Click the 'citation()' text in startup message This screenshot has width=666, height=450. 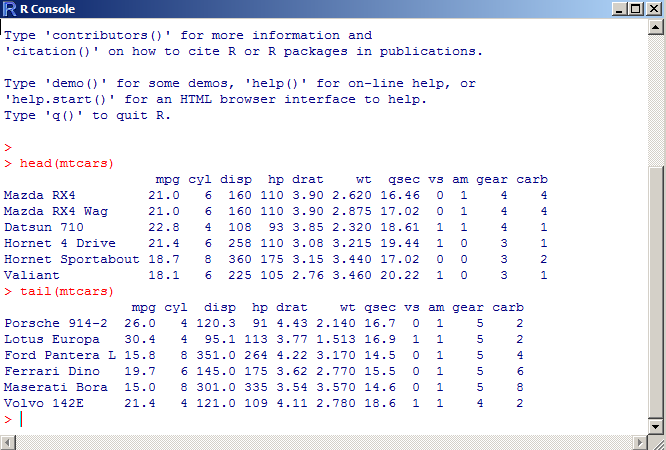[x=52, y=52]
